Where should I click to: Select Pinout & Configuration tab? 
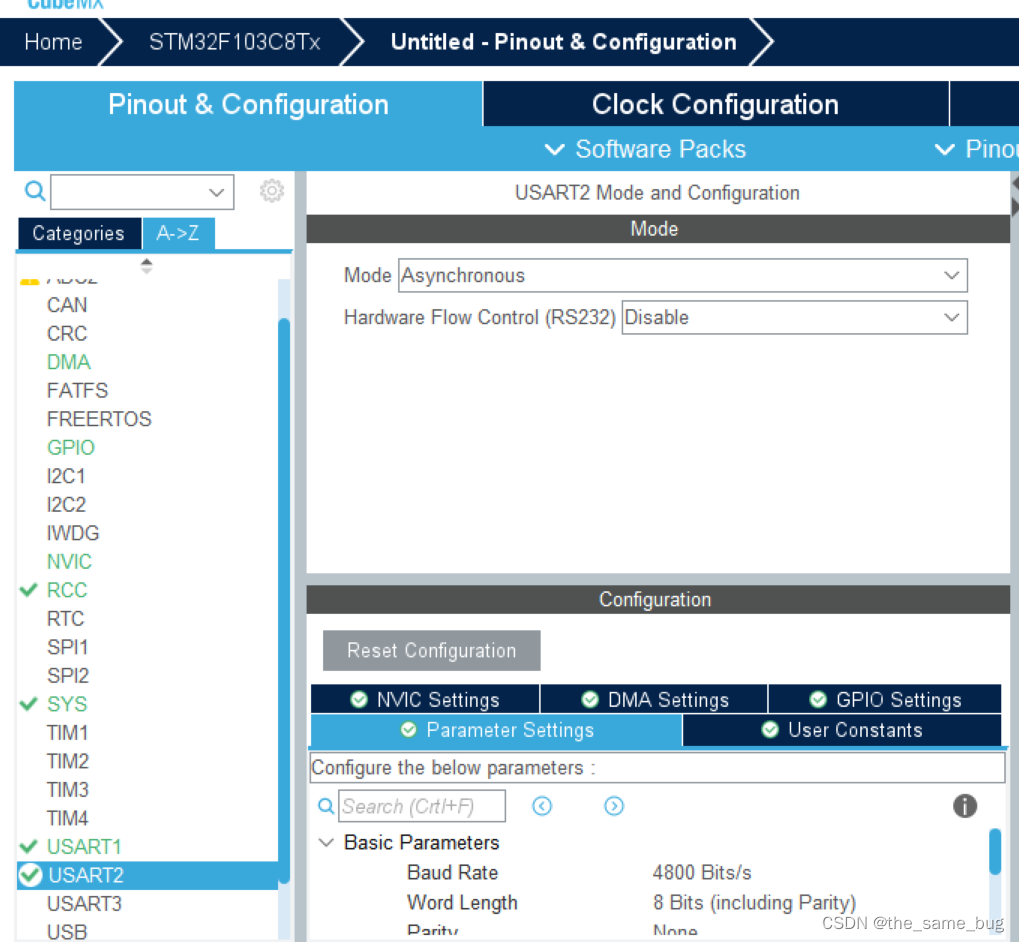[x=248, y=104]
